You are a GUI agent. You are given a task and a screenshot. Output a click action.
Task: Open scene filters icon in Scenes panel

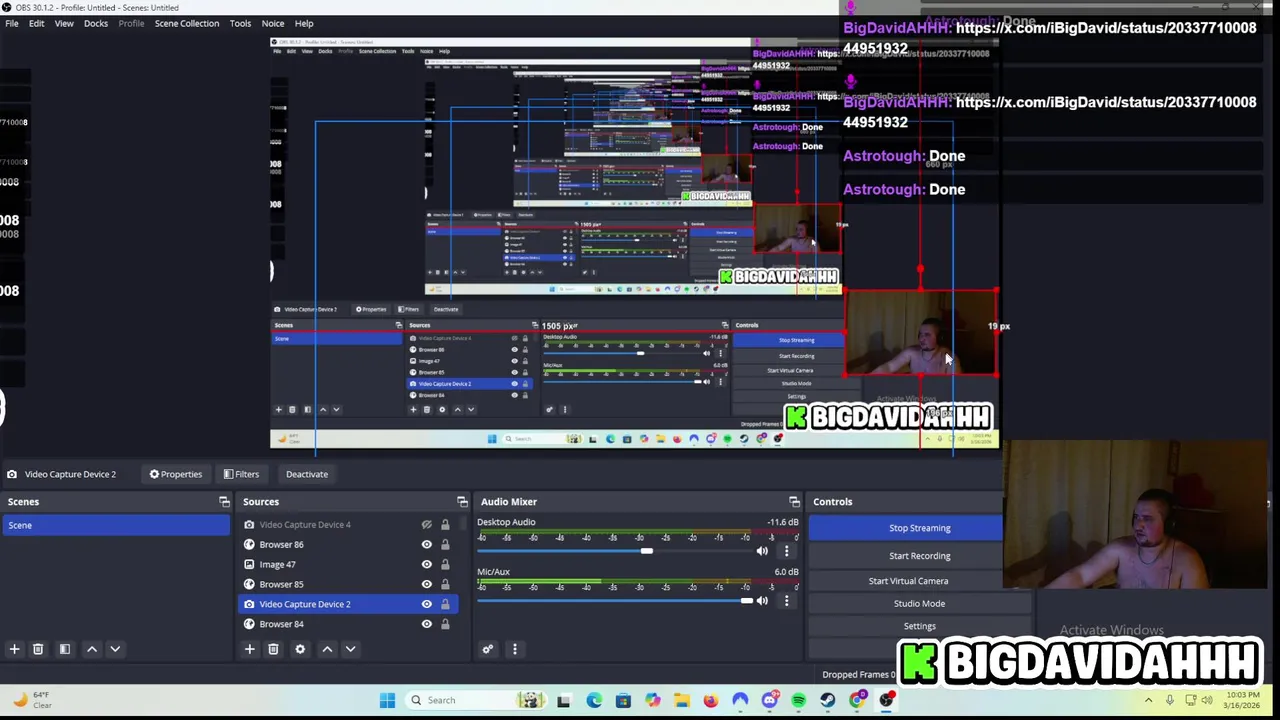65,649
